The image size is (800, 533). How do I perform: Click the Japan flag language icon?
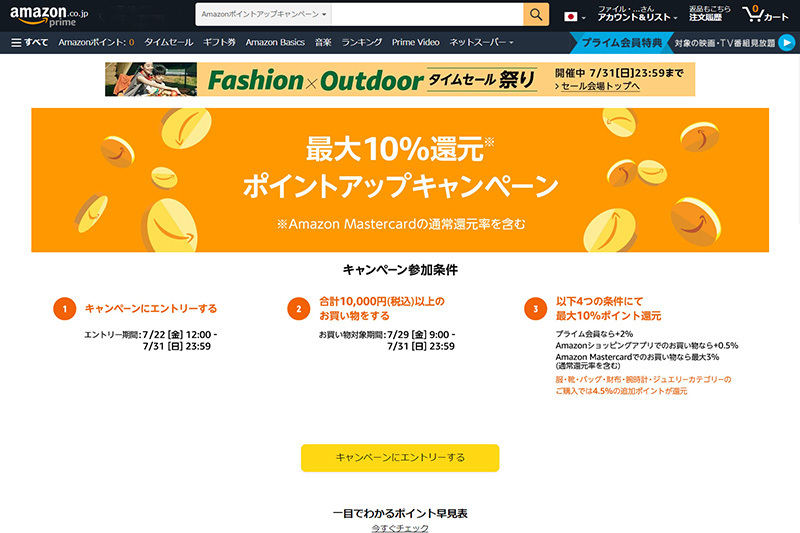(570, 17)
